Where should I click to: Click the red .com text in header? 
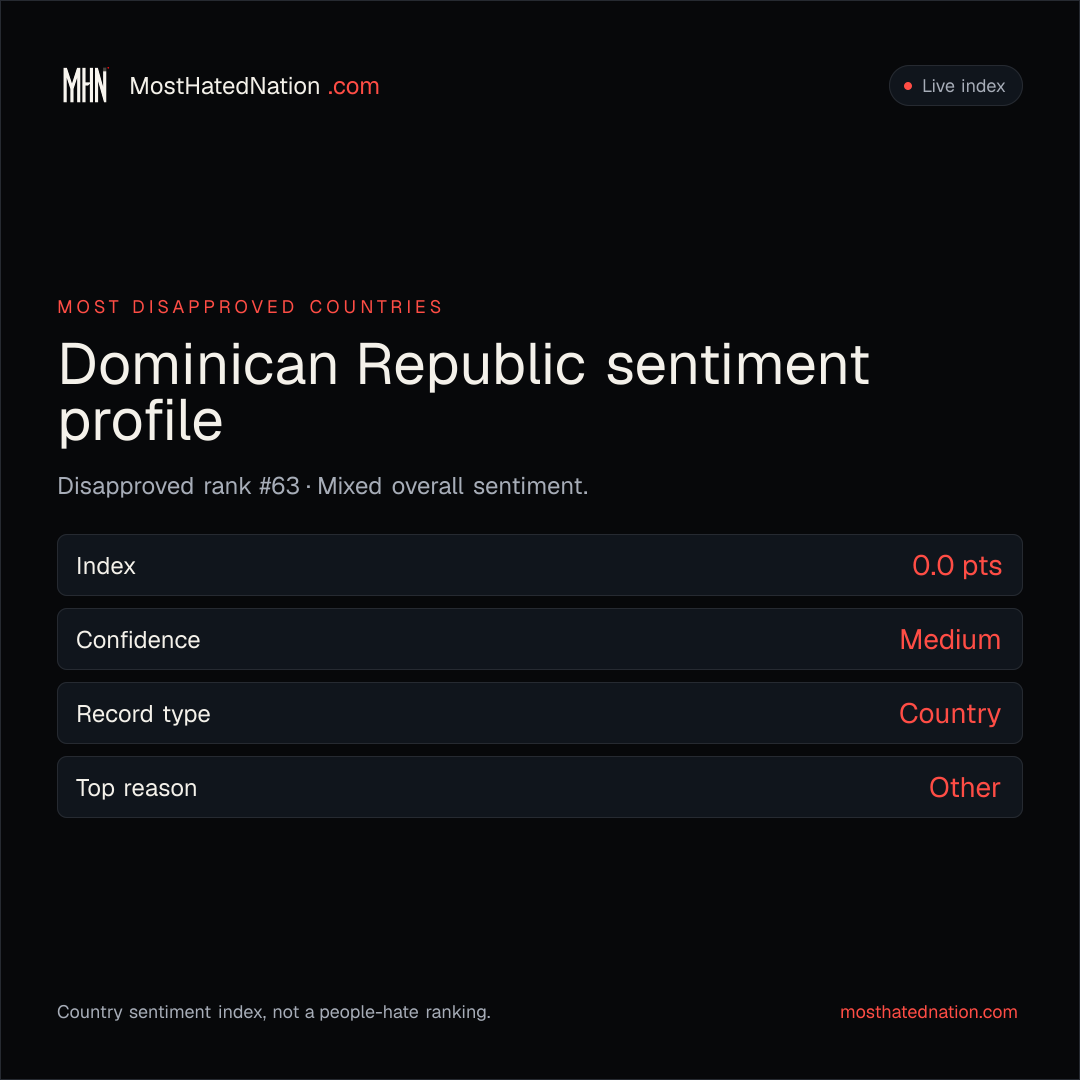(353, 86)
